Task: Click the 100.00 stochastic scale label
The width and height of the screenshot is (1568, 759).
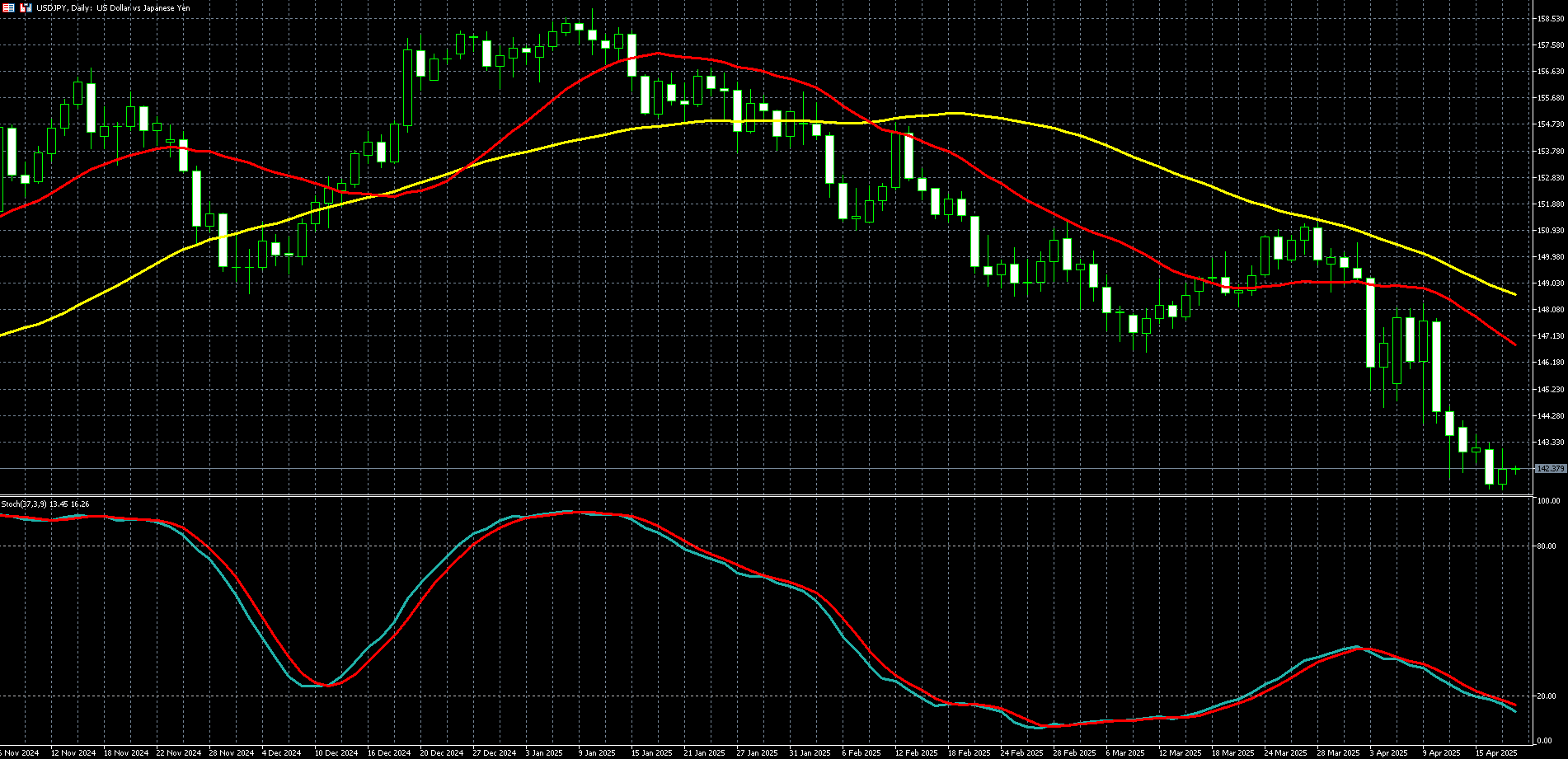Action: pyautogui.click(x=1547, y=500)
